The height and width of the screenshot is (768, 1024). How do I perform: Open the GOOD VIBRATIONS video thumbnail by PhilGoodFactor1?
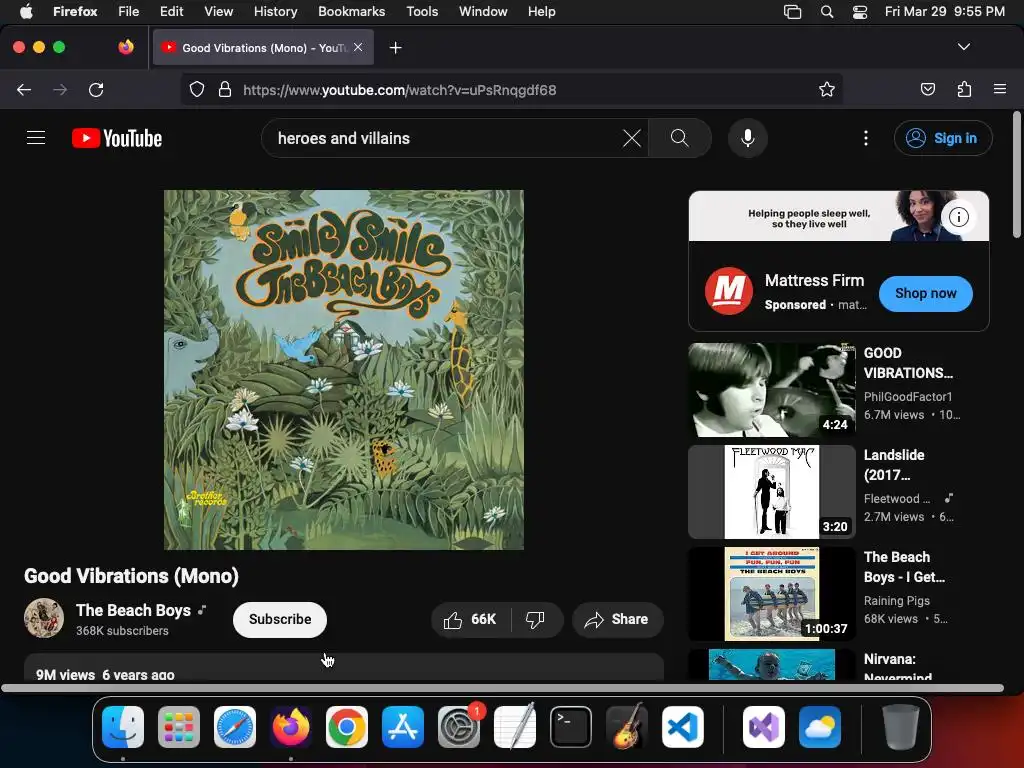click(771, 390)
